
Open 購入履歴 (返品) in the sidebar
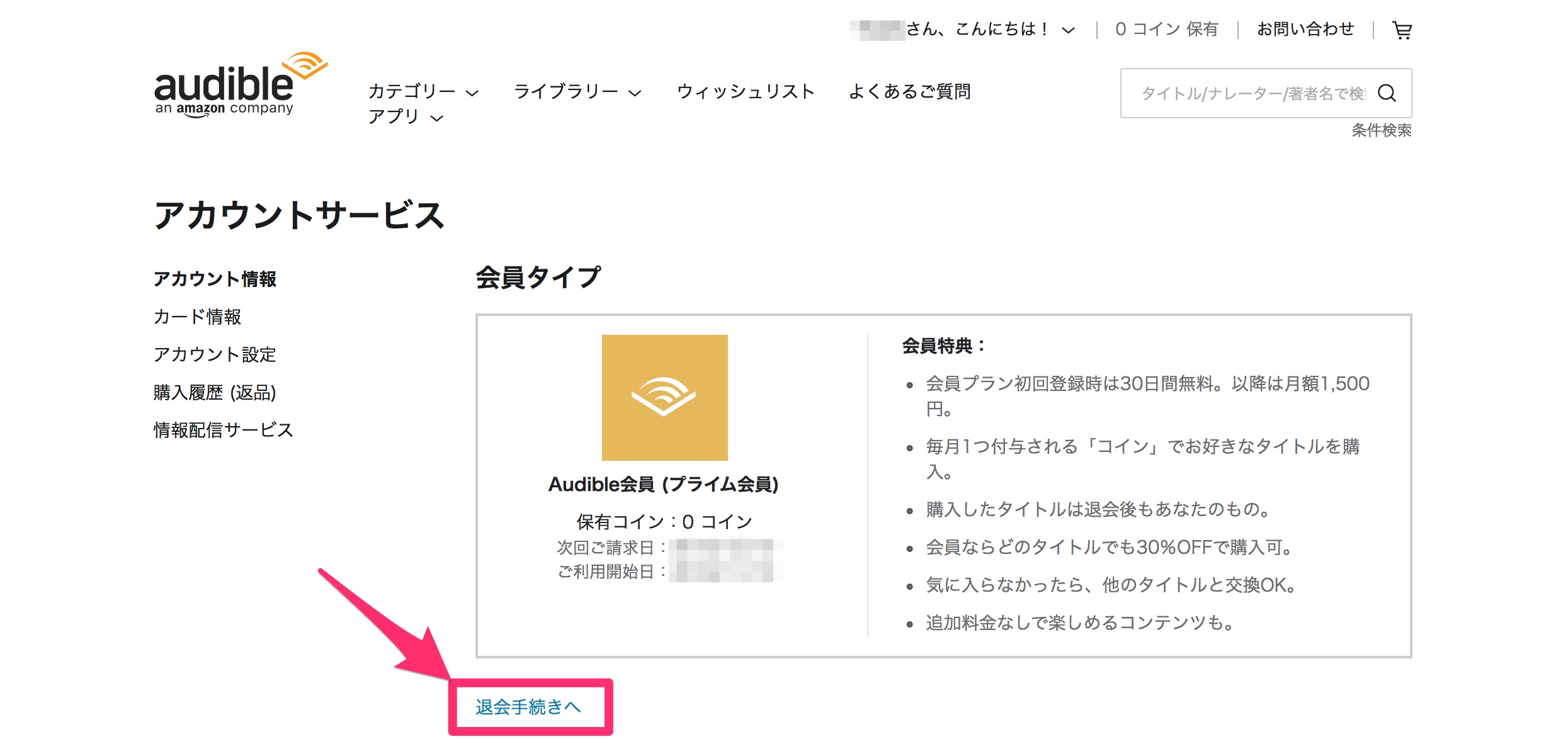(x=215, y=392)
